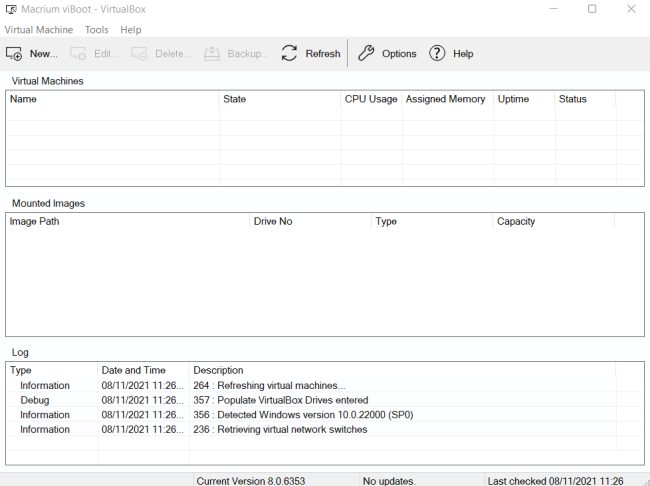The height and width of the screenshot is (486, 650).
Task: Select log entry 'Detected Windows version 10.0.22000'
Action: 311,415
